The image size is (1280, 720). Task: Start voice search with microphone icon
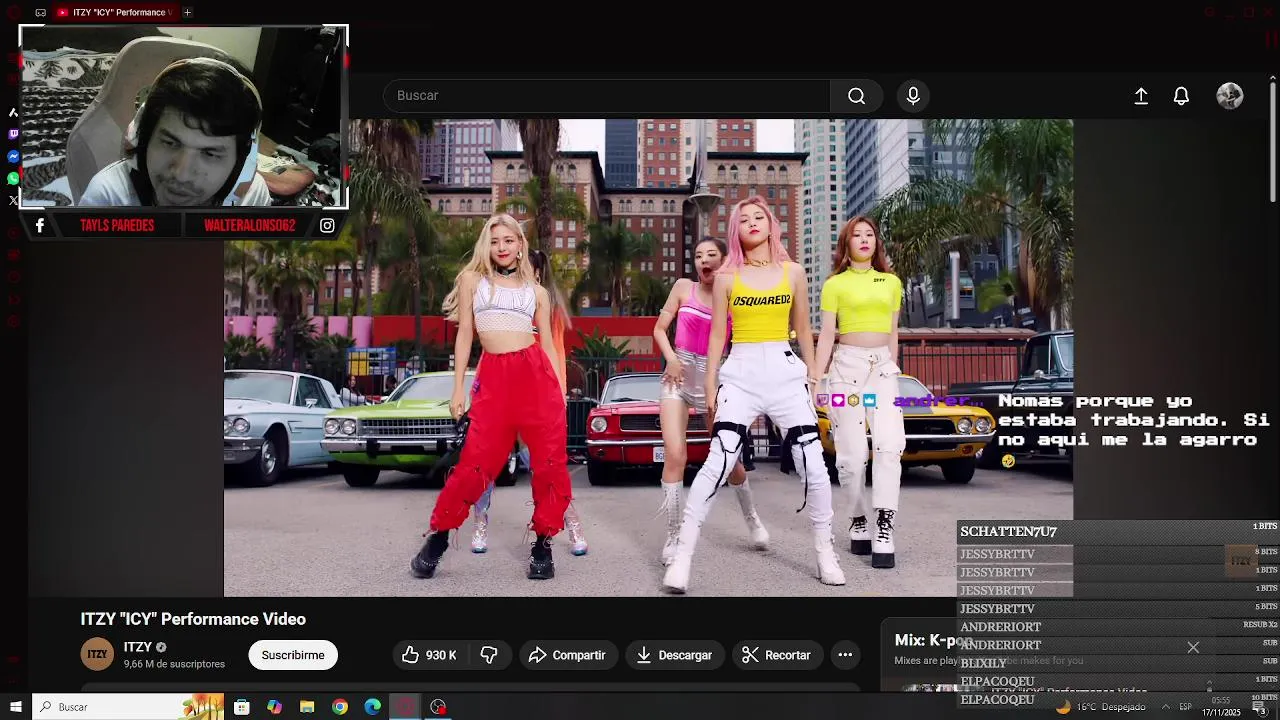[913, 96]
